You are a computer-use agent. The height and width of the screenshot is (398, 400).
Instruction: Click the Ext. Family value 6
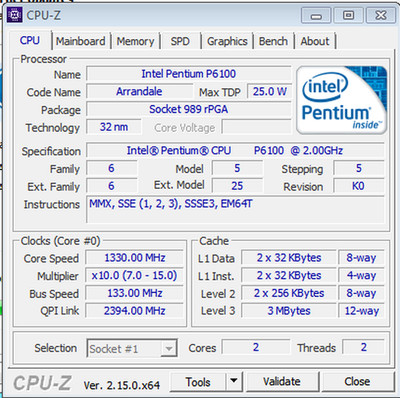[x=111, y=186]
